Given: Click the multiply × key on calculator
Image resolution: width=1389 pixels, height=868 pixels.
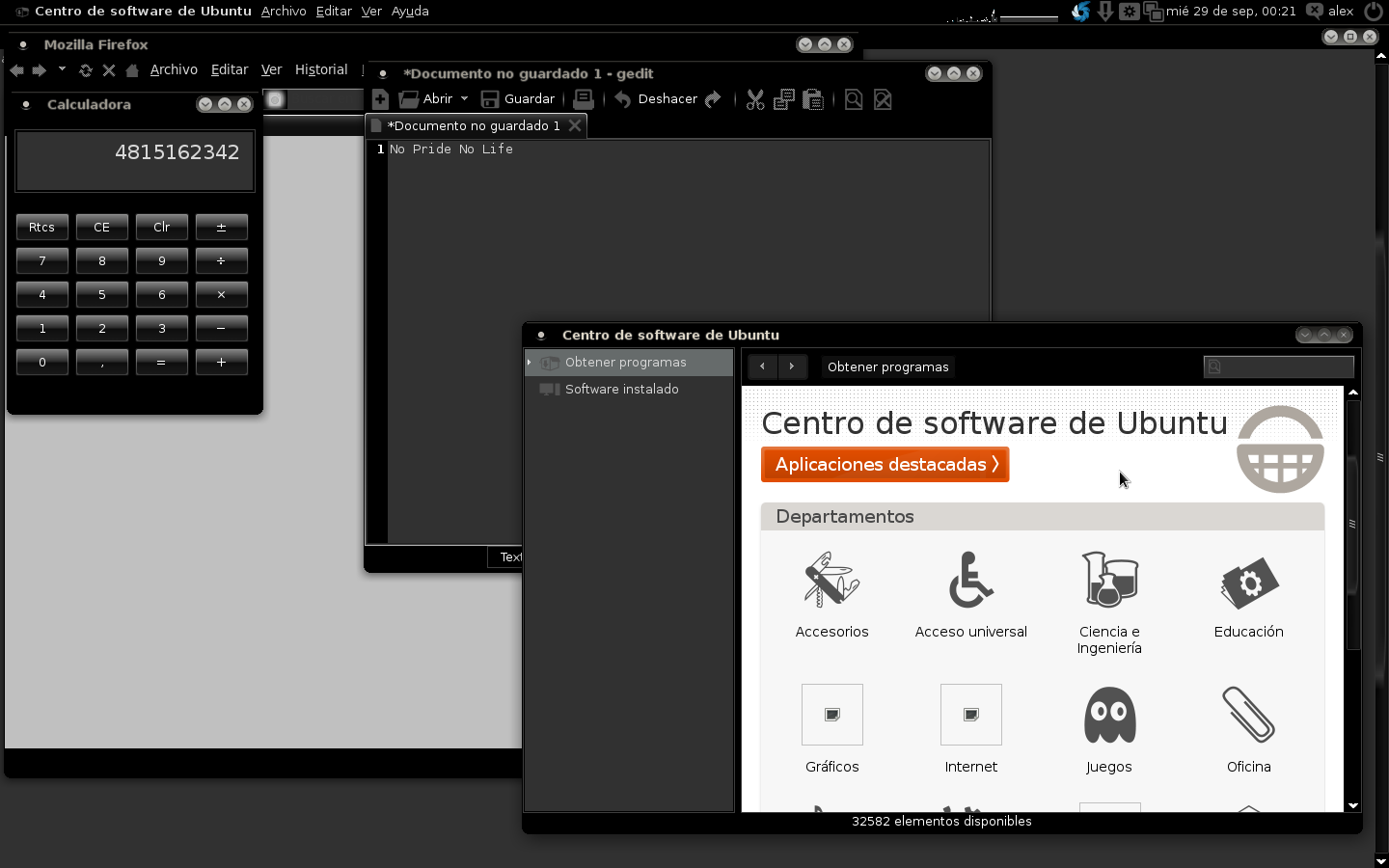Looking at the screenshot, I should [x=222, y=295].
